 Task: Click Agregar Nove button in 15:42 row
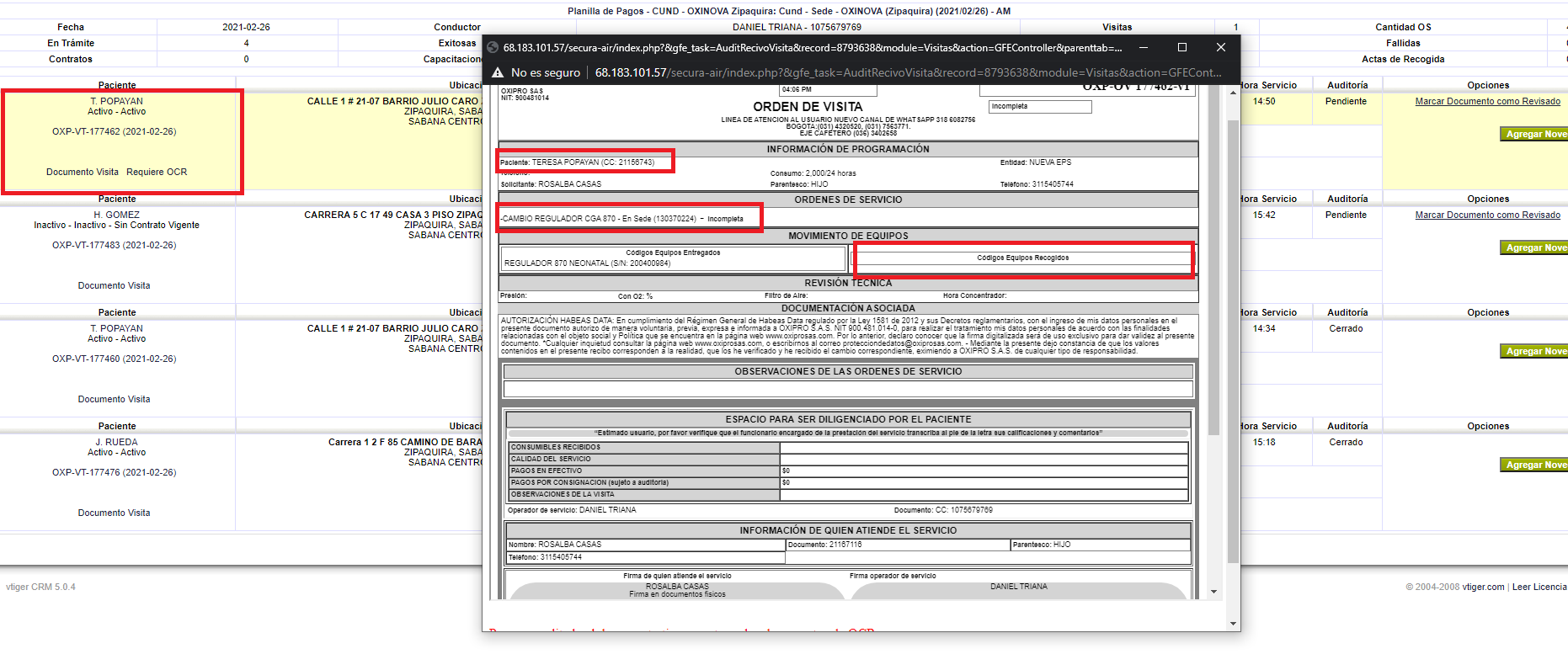(1534, 247)
